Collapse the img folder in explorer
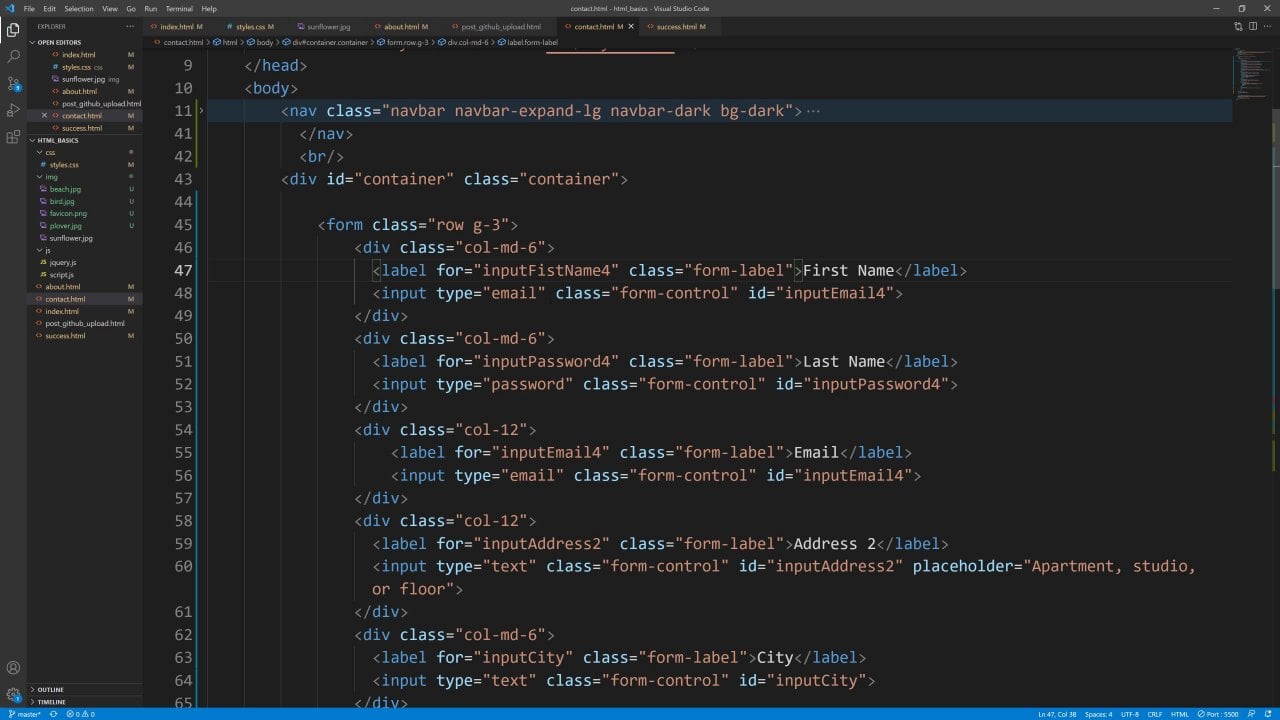The width and height of the screenshot is (1280, 720). pos(51,177)
